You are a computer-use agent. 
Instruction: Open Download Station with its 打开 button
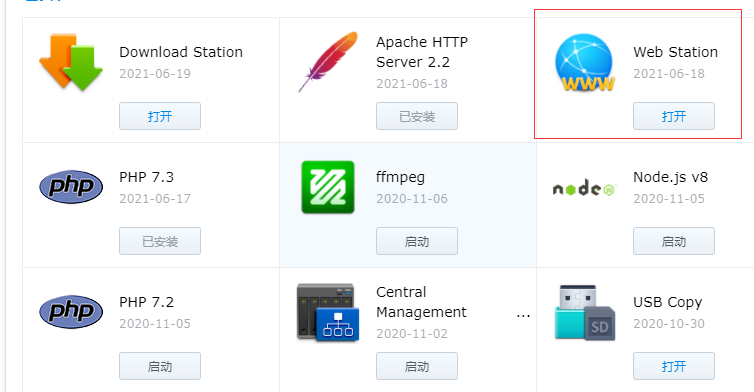[160, 116]
